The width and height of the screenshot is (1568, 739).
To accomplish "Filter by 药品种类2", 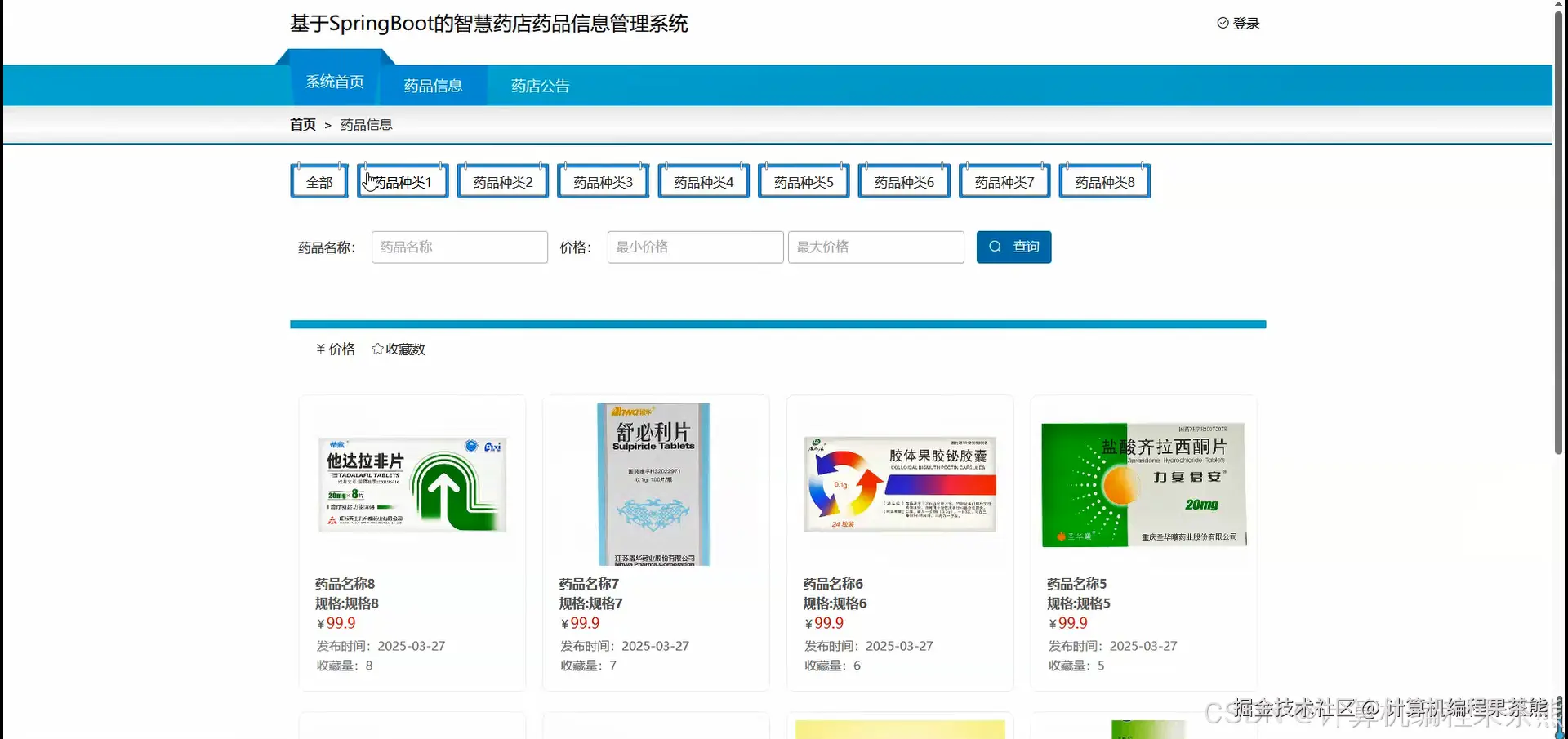I will 503,181.
